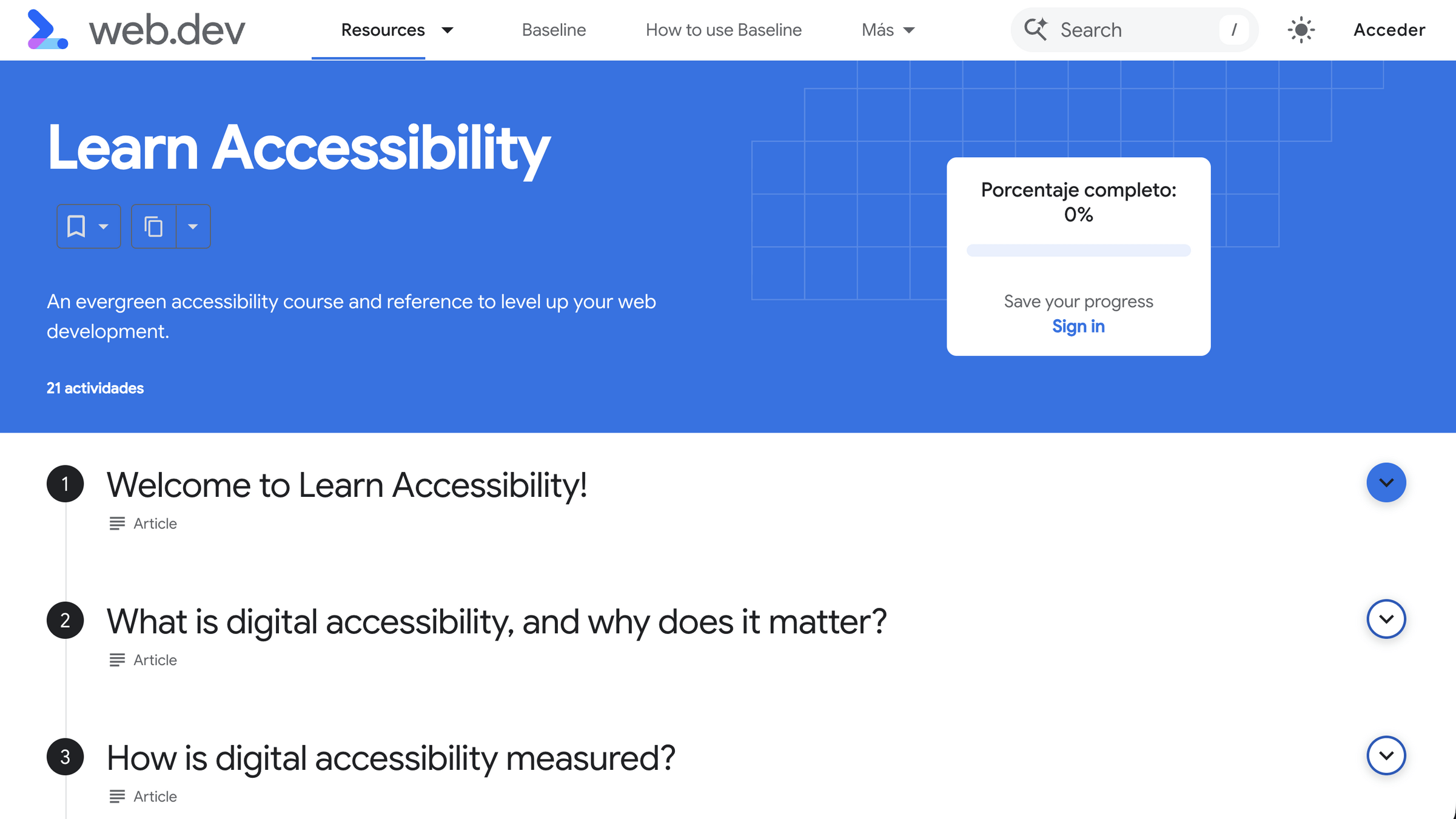The width and height of the screenshot is (1456, 819).
Task: Click the Sign in link
Action: (1078, 326)
